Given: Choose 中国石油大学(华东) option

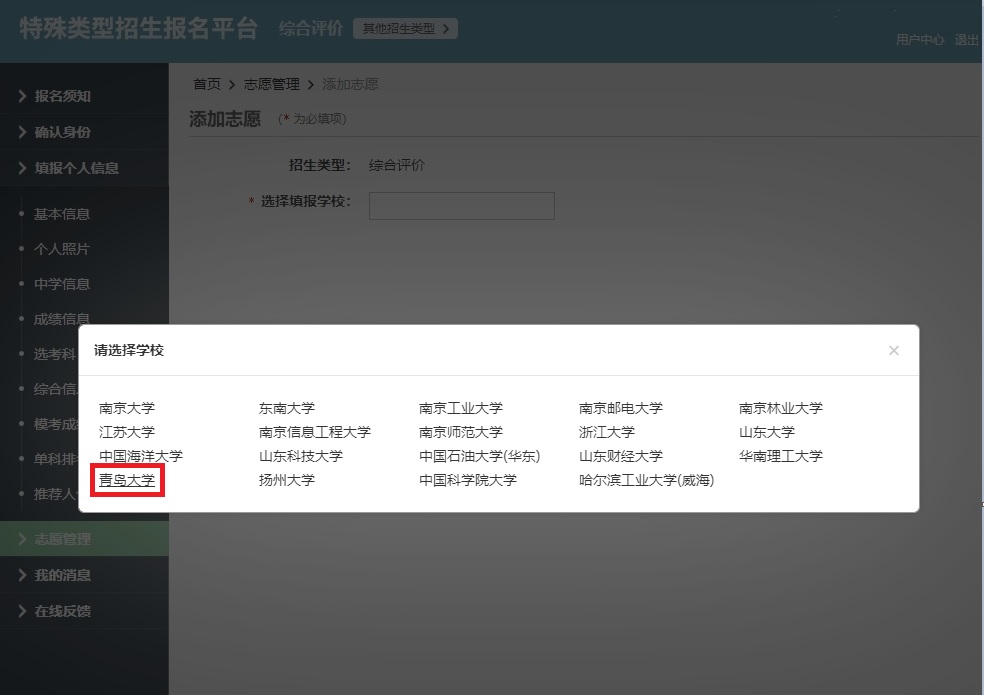Looking at the screenshot, I should click(479, 456).
